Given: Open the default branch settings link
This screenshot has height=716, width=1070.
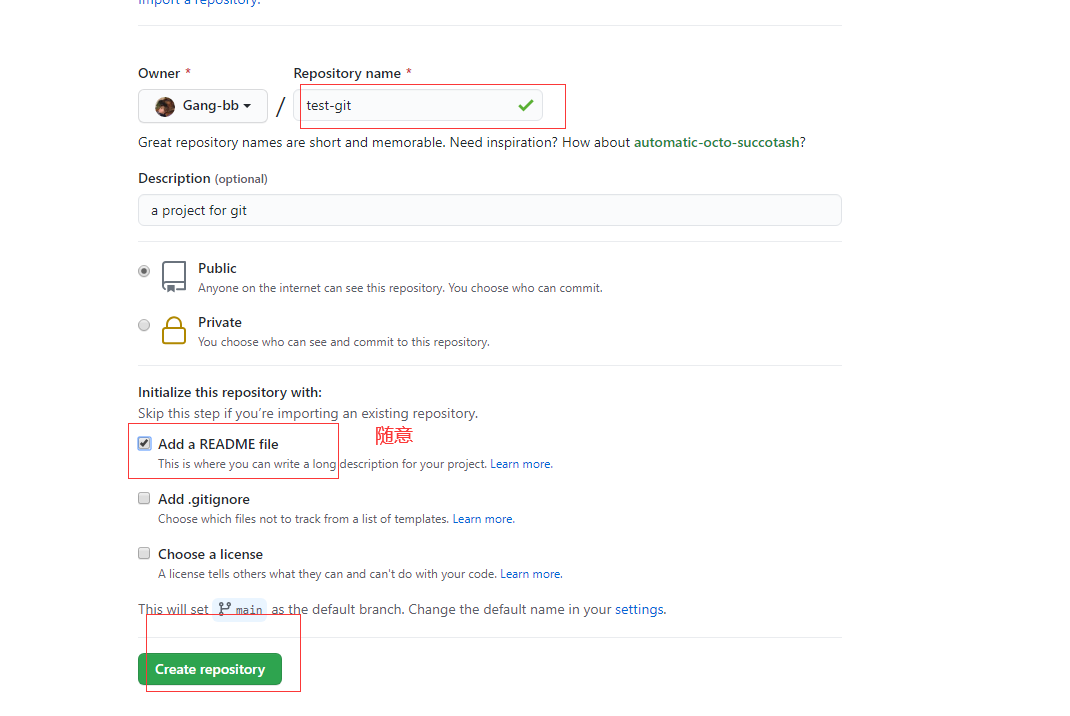Looking at the screenshot, I should [639, 610].
